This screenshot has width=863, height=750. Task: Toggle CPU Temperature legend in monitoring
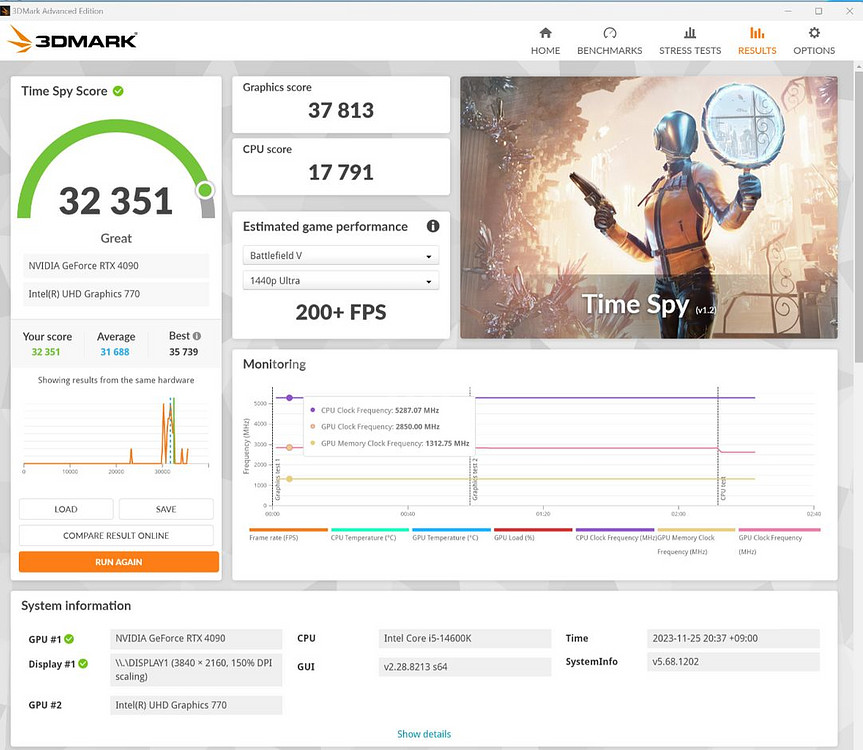(369, 535)
